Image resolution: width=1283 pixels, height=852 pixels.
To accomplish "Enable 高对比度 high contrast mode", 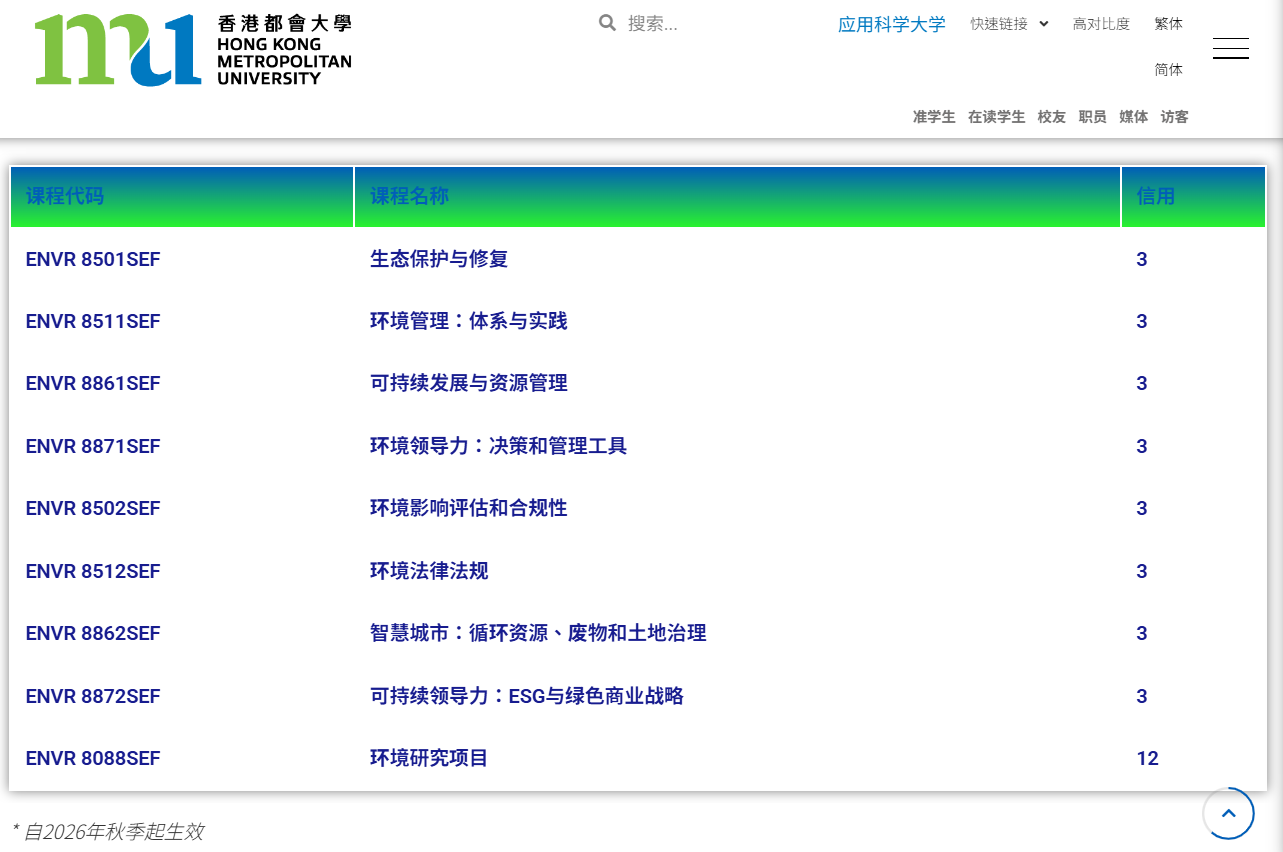I will (1100, 24).
